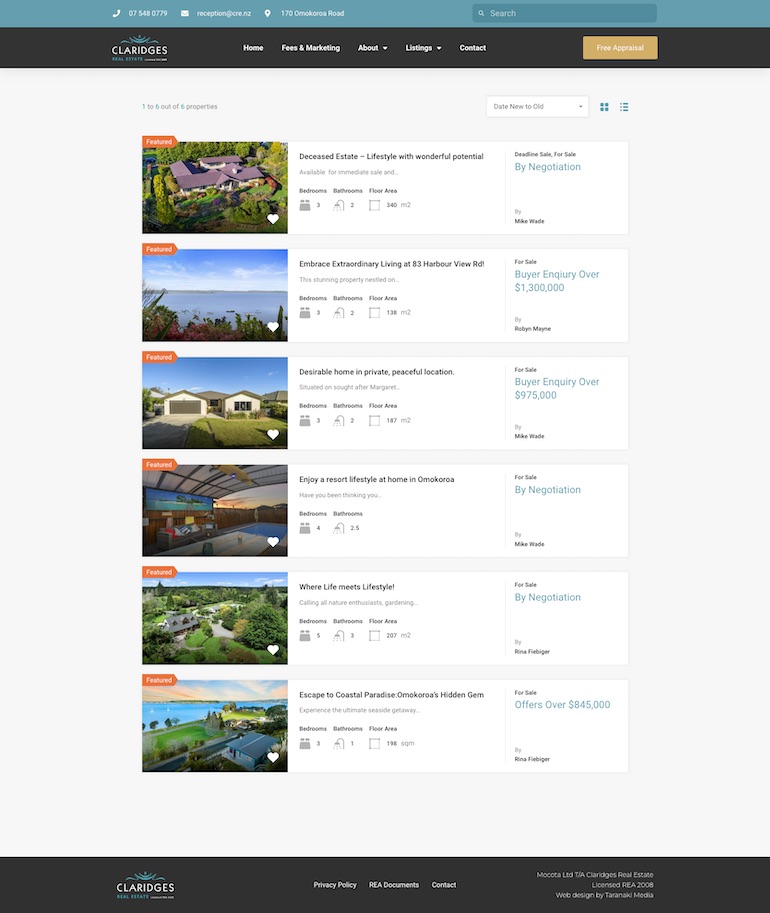Open Where Life meets Lifestyle! title
770x913 pixels.
(347, 588)
